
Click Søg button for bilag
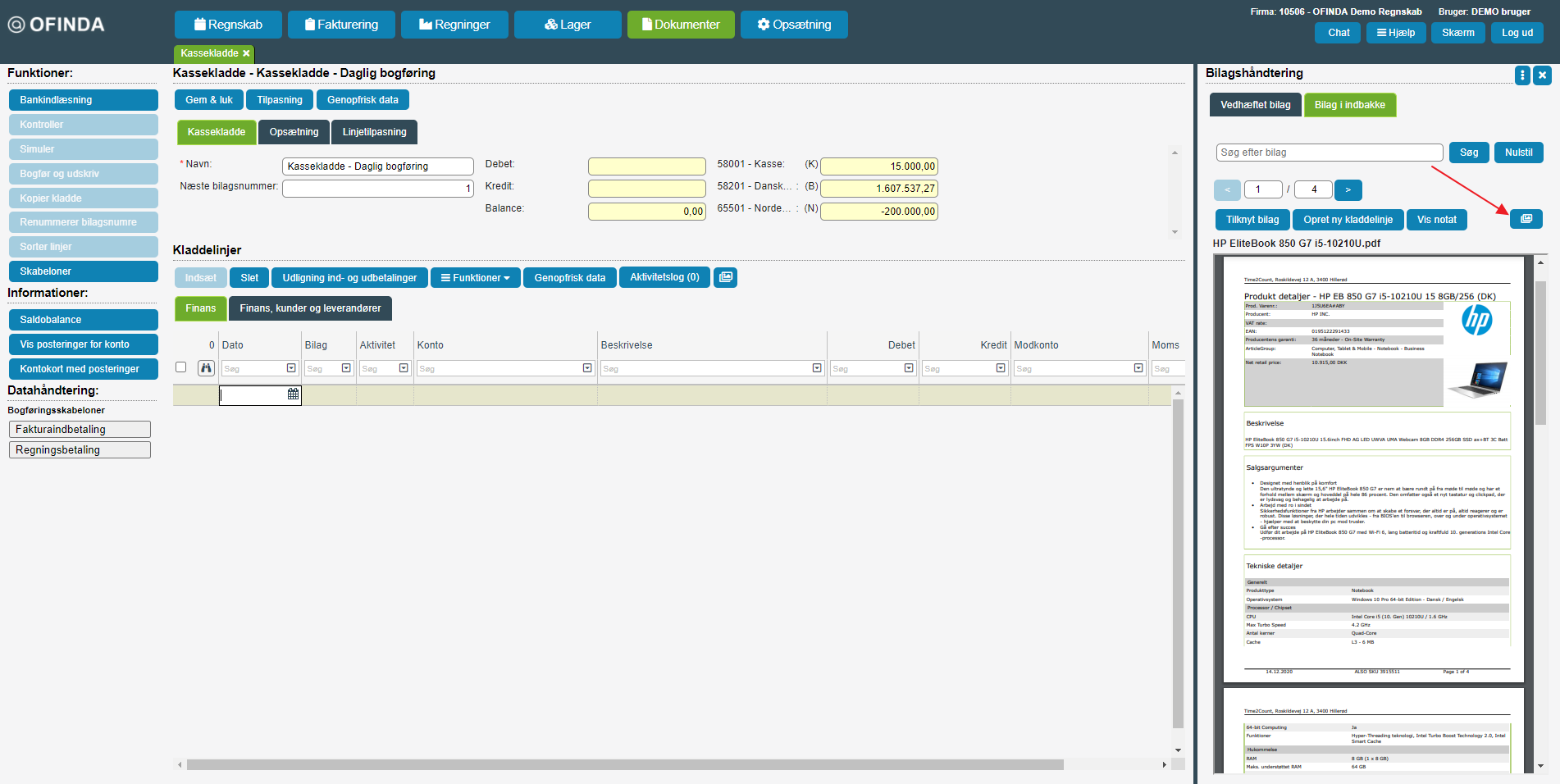[x=1469, y=153]
